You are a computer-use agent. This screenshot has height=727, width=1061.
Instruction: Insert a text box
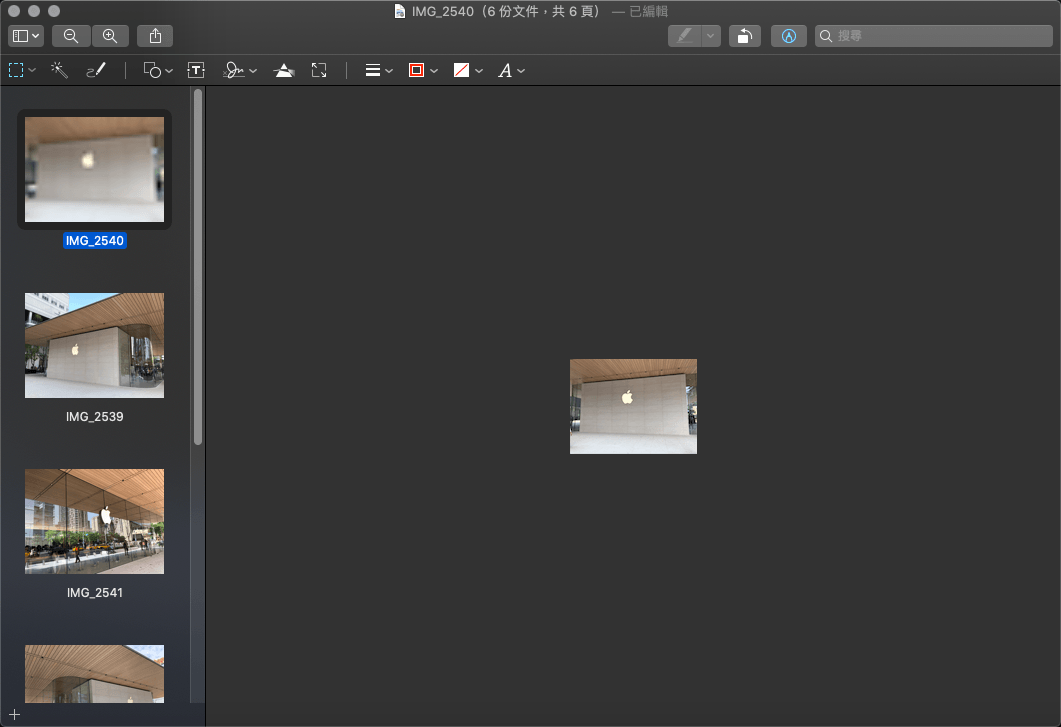(196, 70)
